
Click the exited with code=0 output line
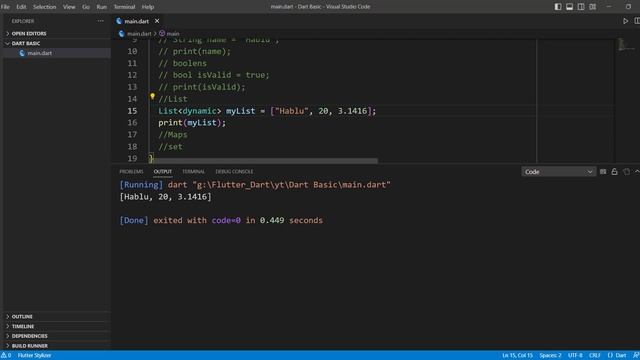pos(221,220)
